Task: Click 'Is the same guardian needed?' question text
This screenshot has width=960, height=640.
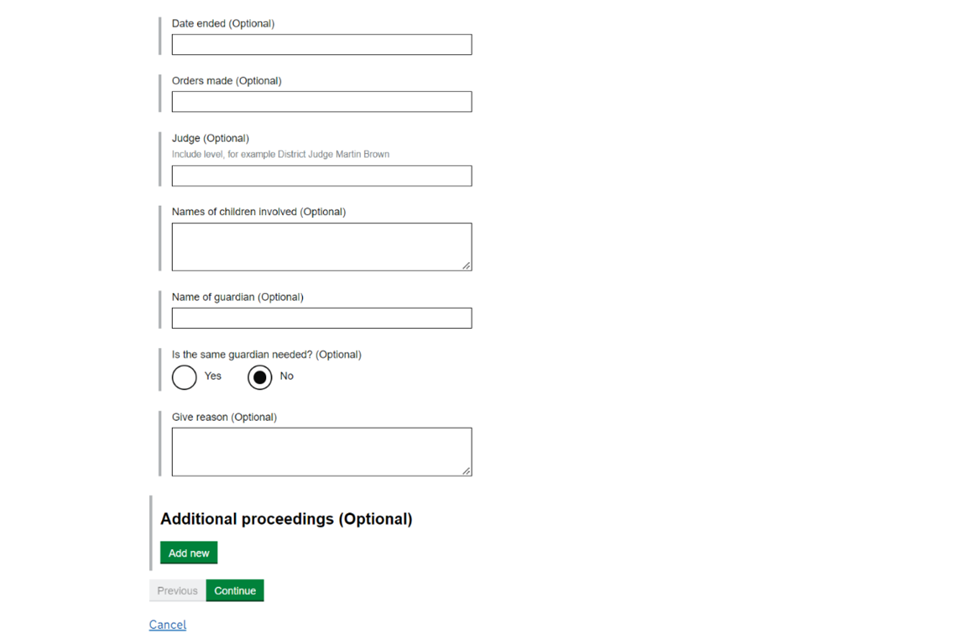Action: (266, 355)
